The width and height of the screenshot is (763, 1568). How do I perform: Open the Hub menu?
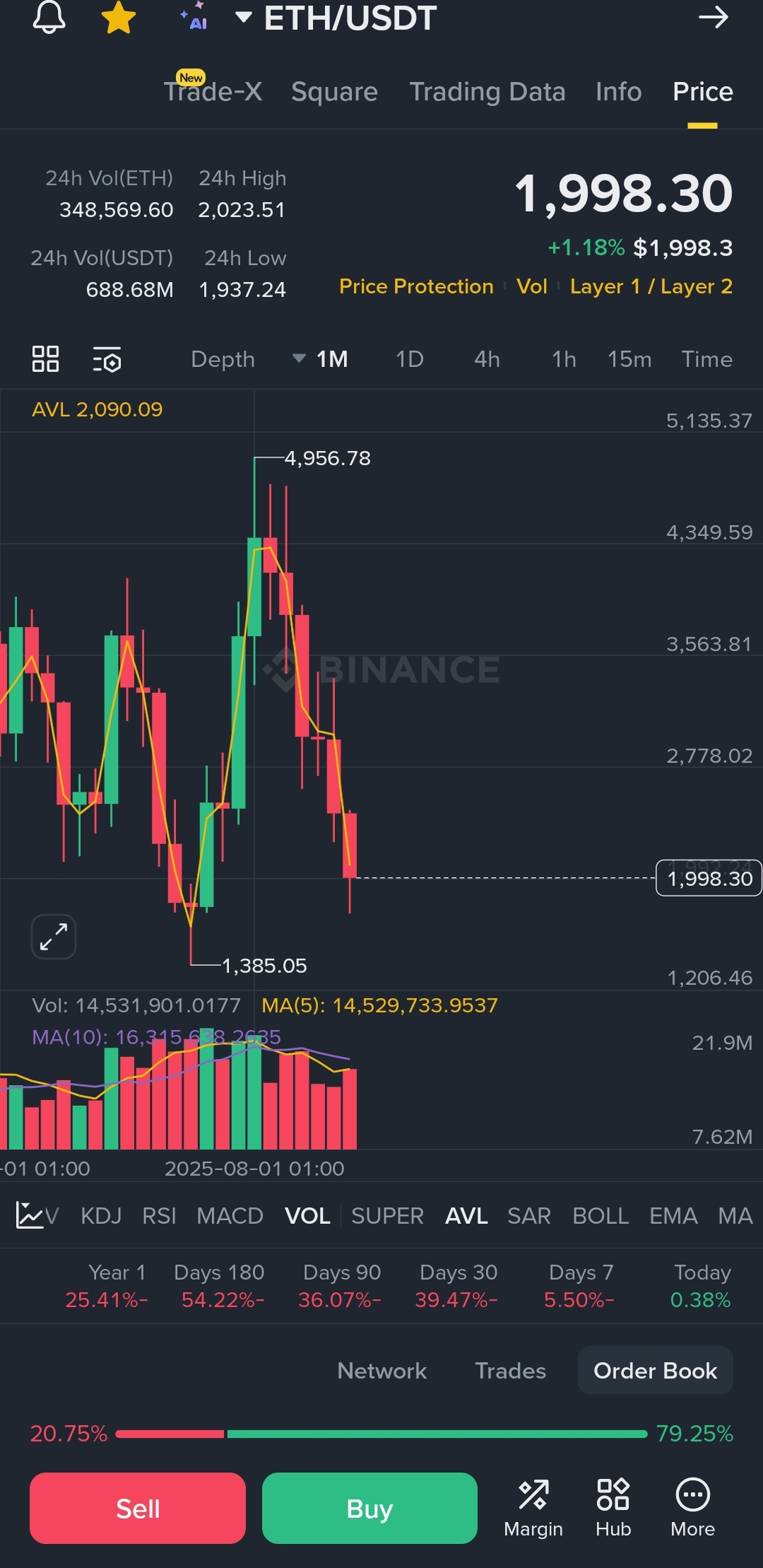point(613,1506)
